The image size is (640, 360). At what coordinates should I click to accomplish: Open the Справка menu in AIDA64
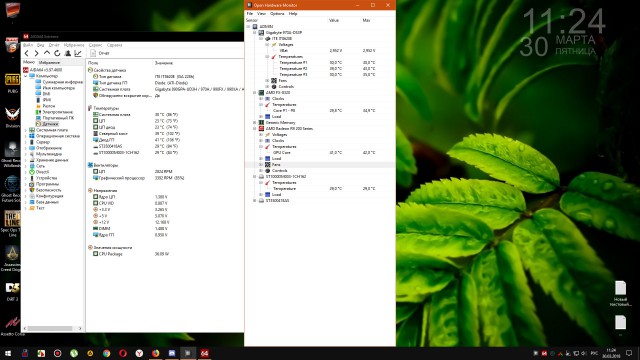pyautogui.click(x=115, y=45)
